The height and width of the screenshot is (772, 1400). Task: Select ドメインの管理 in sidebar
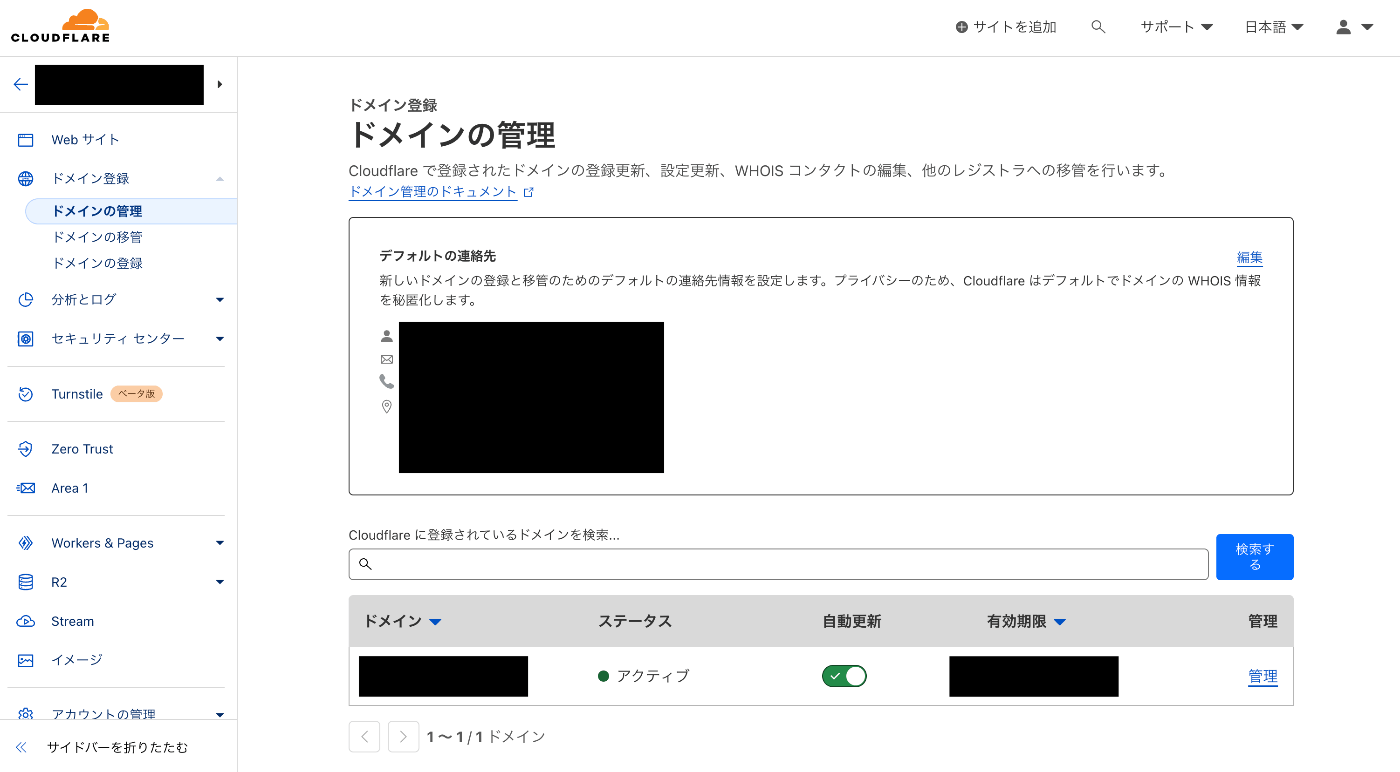tap(97, 211)
